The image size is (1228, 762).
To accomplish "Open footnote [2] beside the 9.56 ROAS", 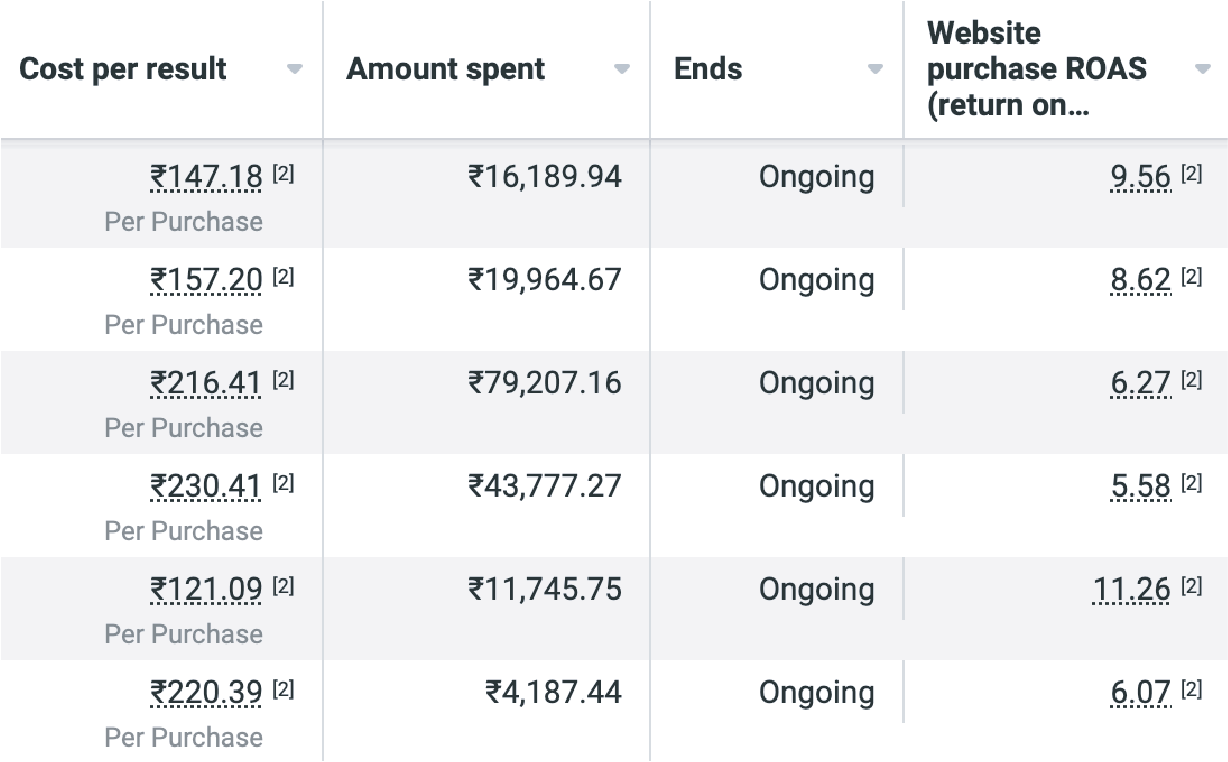I will 1192,174.
